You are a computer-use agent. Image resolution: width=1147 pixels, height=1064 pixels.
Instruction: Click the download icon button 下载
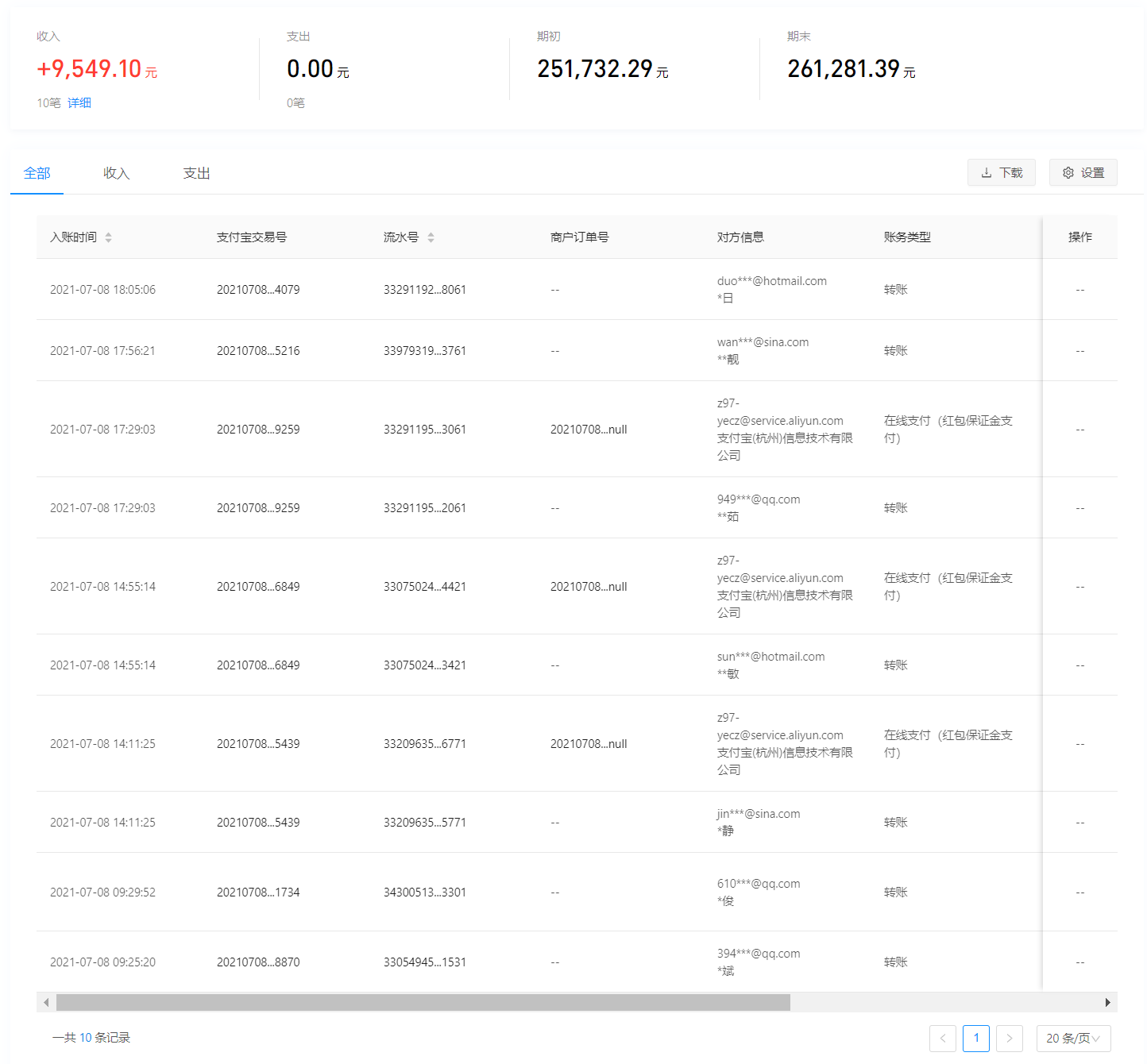(x=1001, y=172)
